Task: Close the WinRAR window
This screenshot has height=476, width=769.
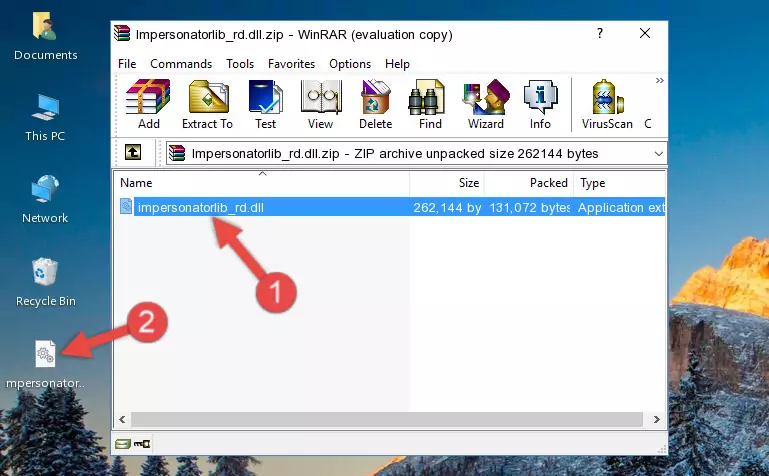Action: [645, 33]
